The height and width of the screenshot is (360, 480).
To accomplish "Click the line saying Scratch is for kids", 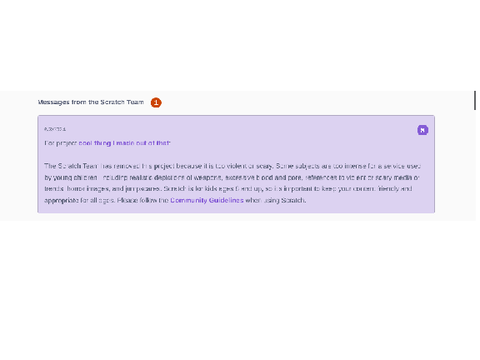I will (x=228, y=189).
